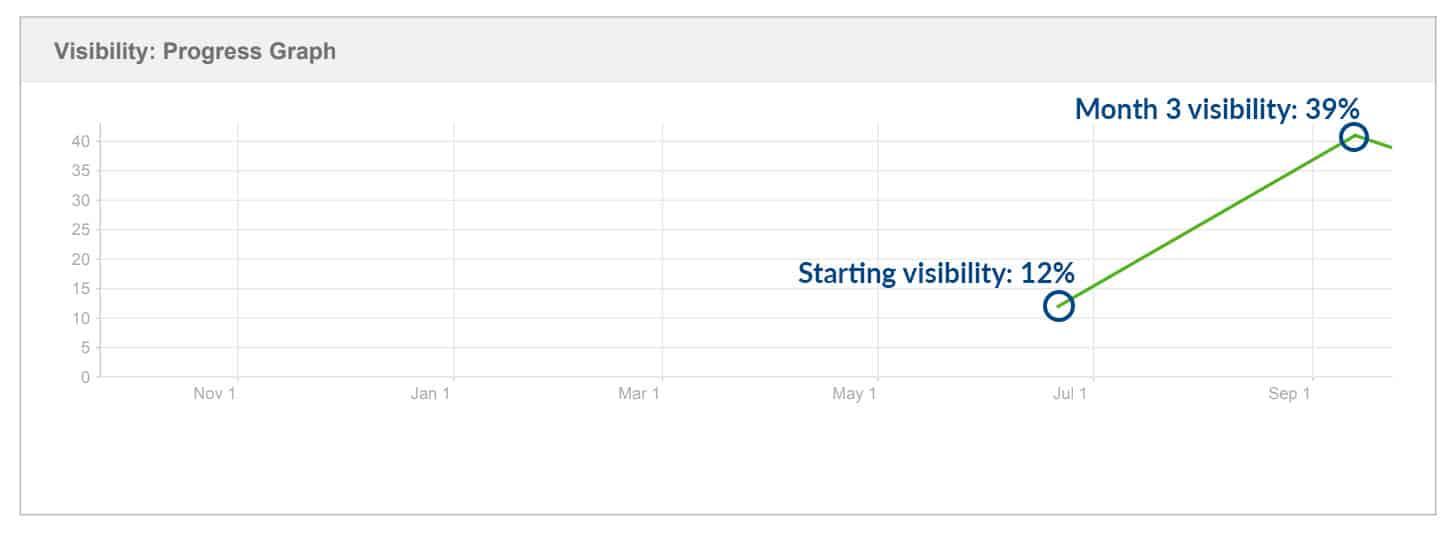
Task: Click the May 1 axis label
Action: [854, 394]
